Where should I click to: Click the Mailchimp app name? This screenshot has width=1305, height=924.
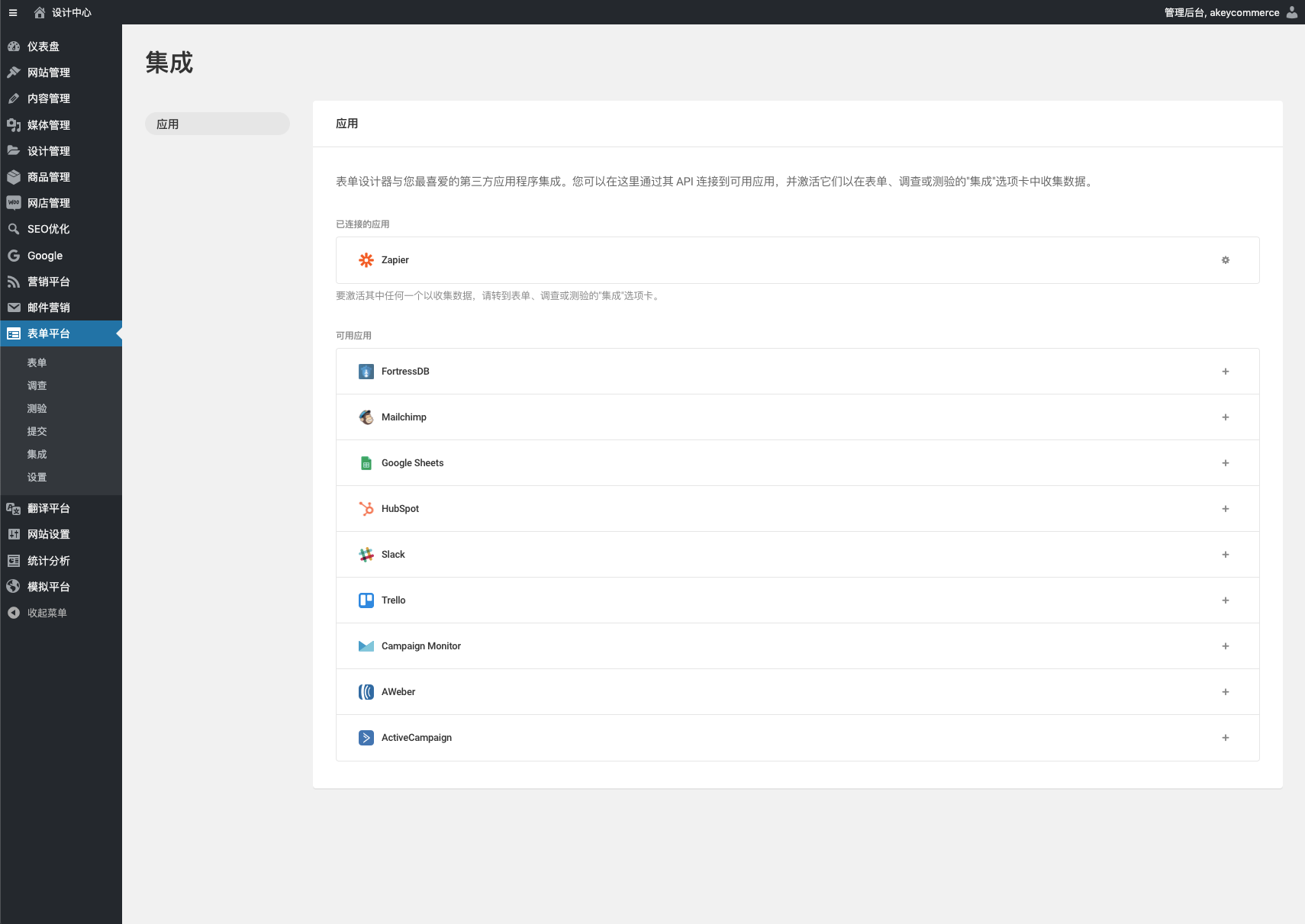pyautogui.click(x=404, y=417)
